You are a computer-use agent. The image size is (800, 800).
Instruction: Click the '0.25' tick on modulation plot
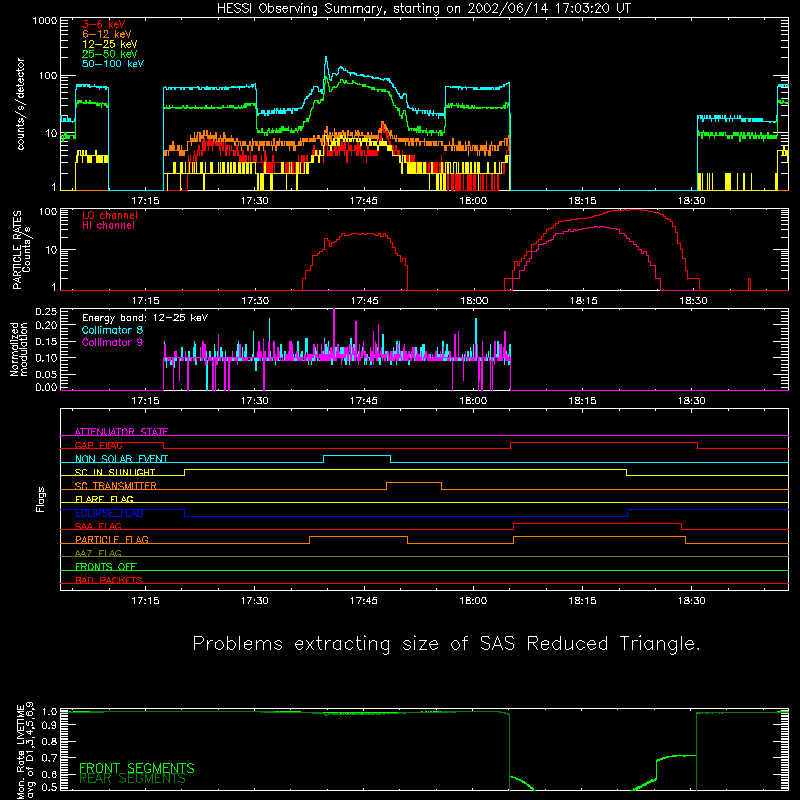tap(46, 312)
